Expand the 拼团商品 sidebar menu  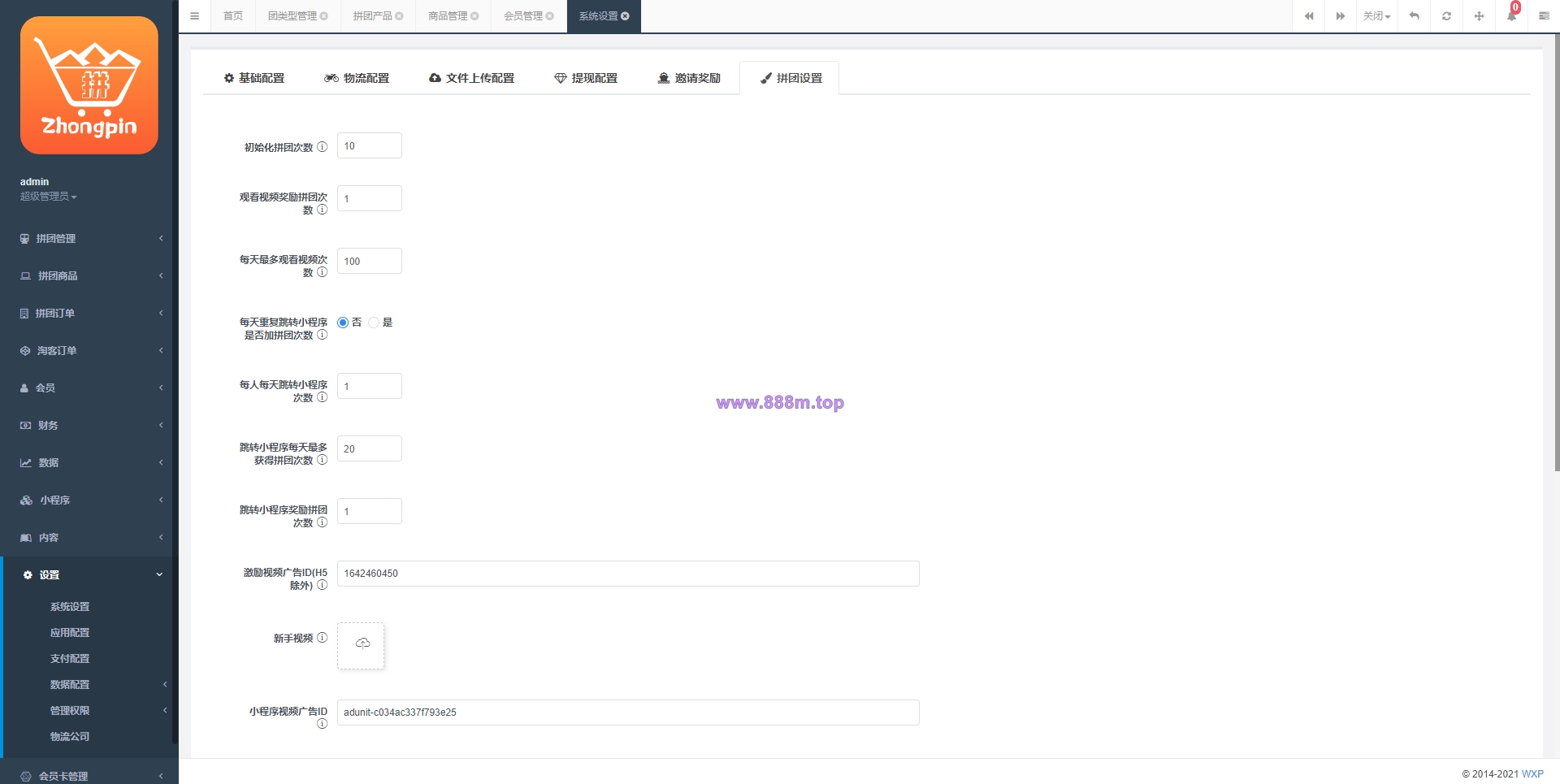pos(89,276)
